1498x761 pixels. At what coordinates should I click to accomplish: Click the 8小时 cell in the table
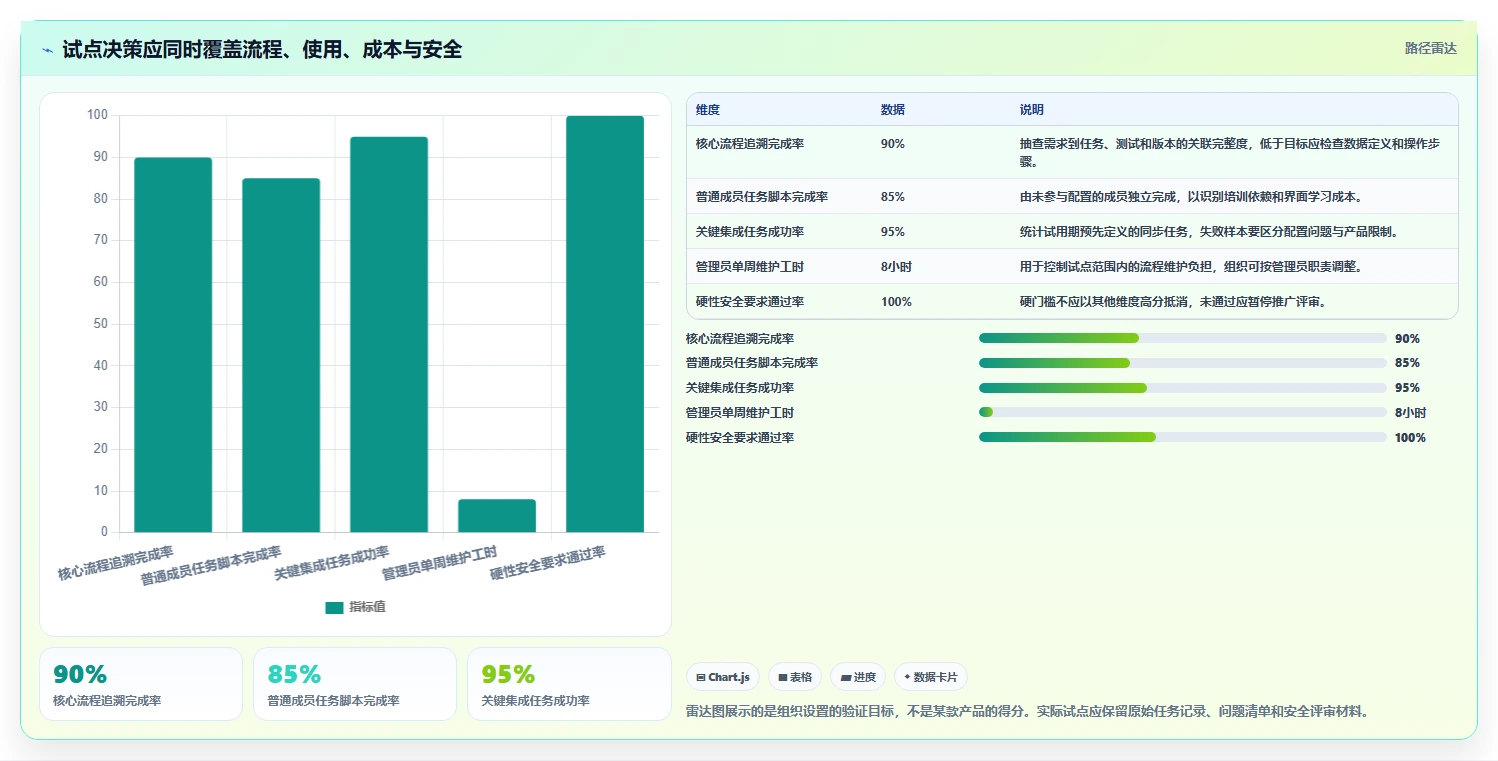[896, 267]
